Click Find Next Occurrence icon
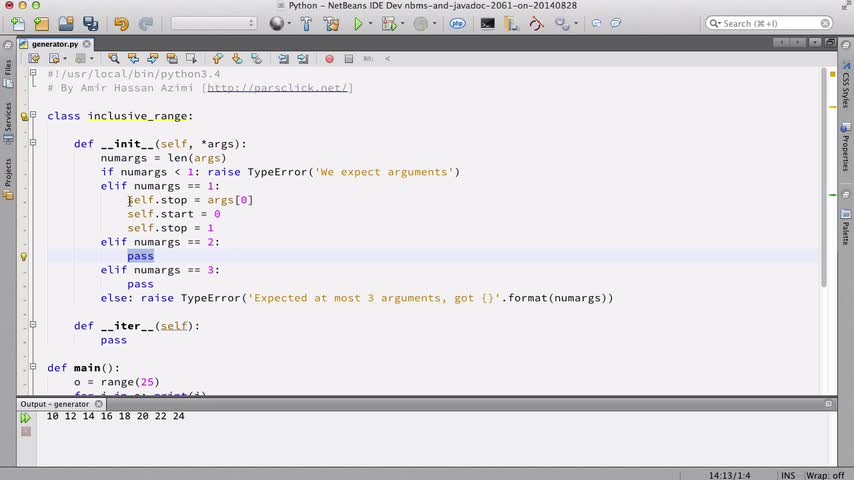The height and width of the screenshot is (480, 854). pyautogui.click(x=152, y=58)
